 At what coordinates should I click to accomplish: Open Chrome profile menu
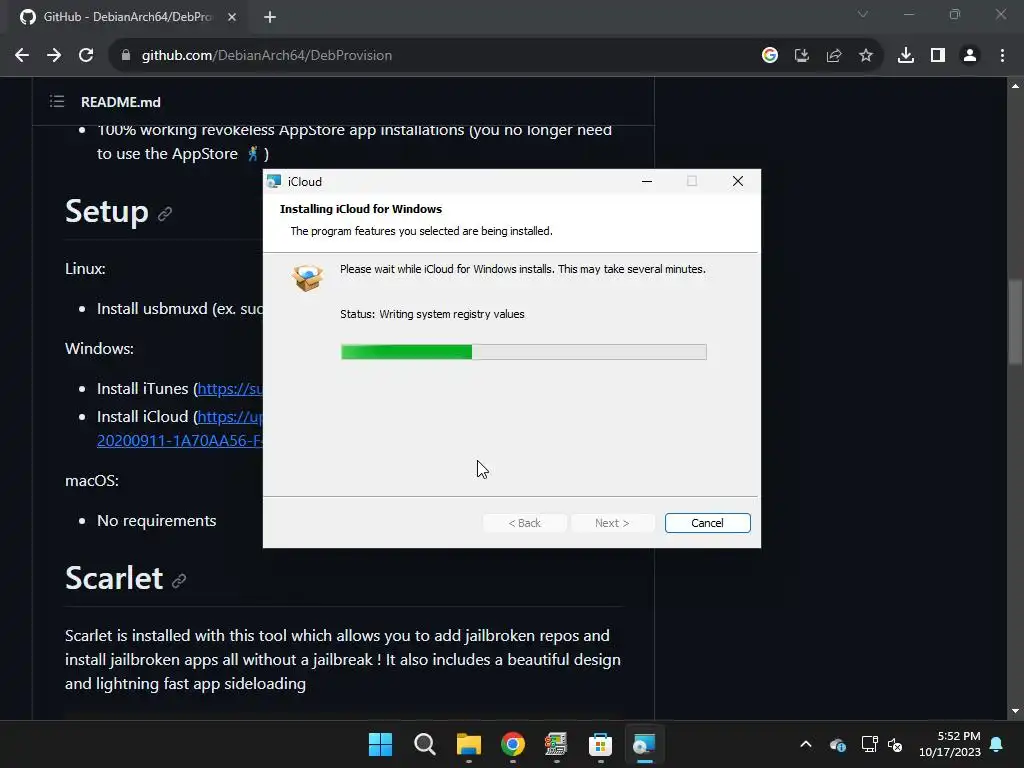(x=970, y=56)
